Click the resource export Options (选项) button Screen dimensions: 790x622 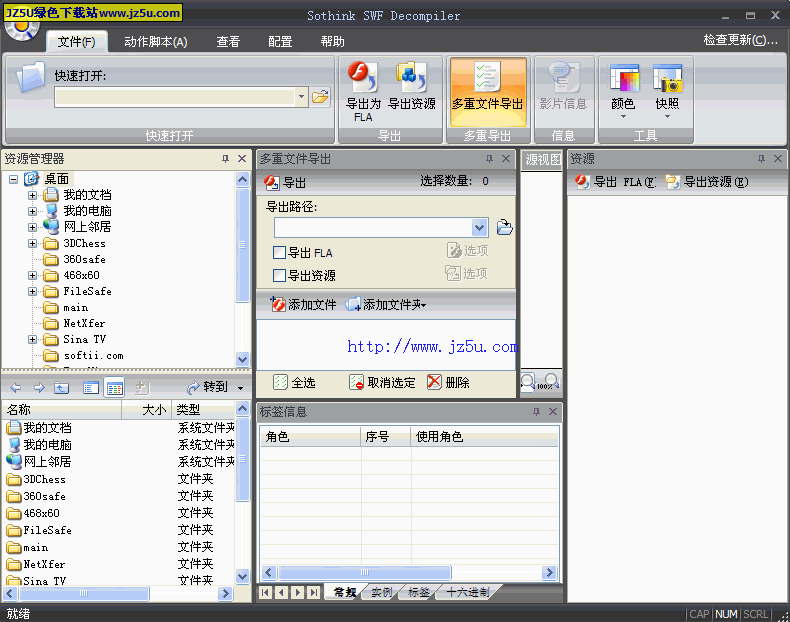click(x=467, y=273)
